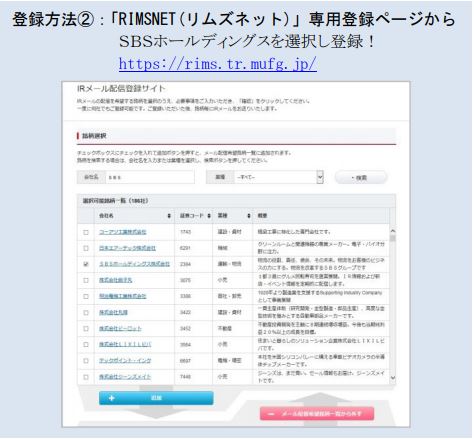Screen dimensions: 474x439
Task: Uncheck the SBSホールディングス株式会社 checkbox
Action: (x=86, y=264)
